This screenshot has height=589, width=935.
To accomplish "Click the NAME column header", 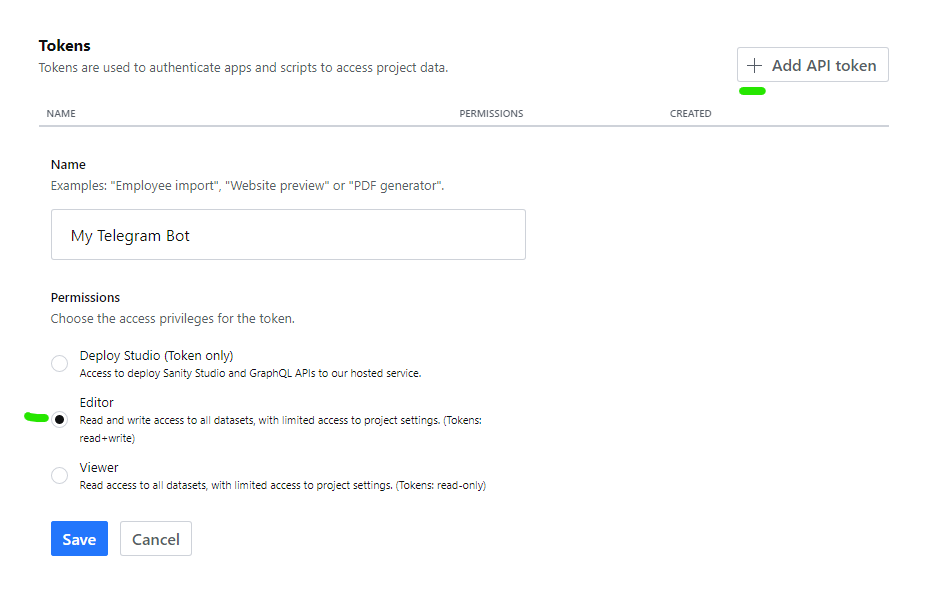I will click(61, 113).
